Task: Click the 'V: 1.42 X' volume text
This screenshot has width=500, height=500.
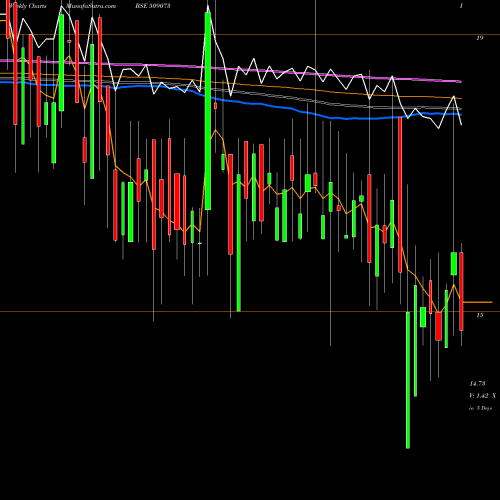Action: pos(483,396)
